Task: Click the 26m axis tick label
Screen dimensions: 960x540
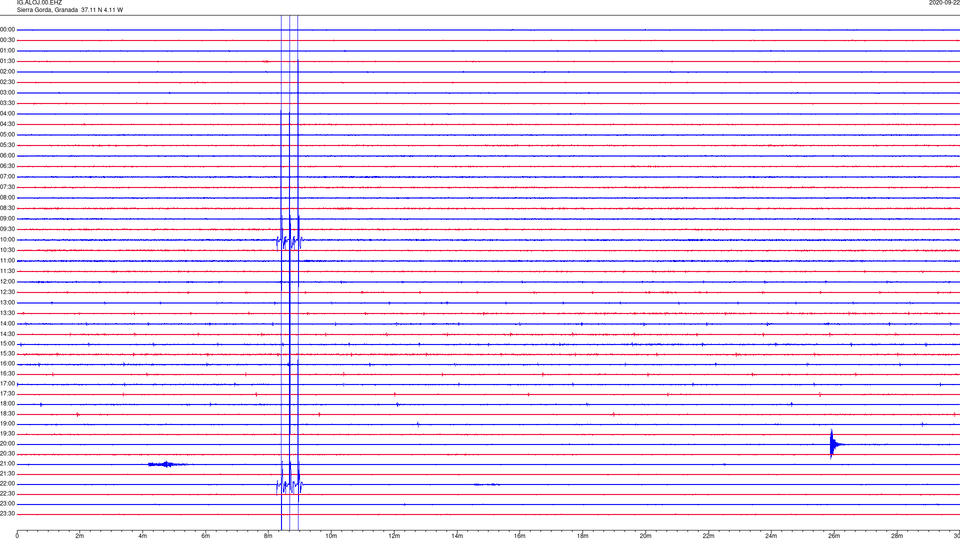Action: pos(834,536)
